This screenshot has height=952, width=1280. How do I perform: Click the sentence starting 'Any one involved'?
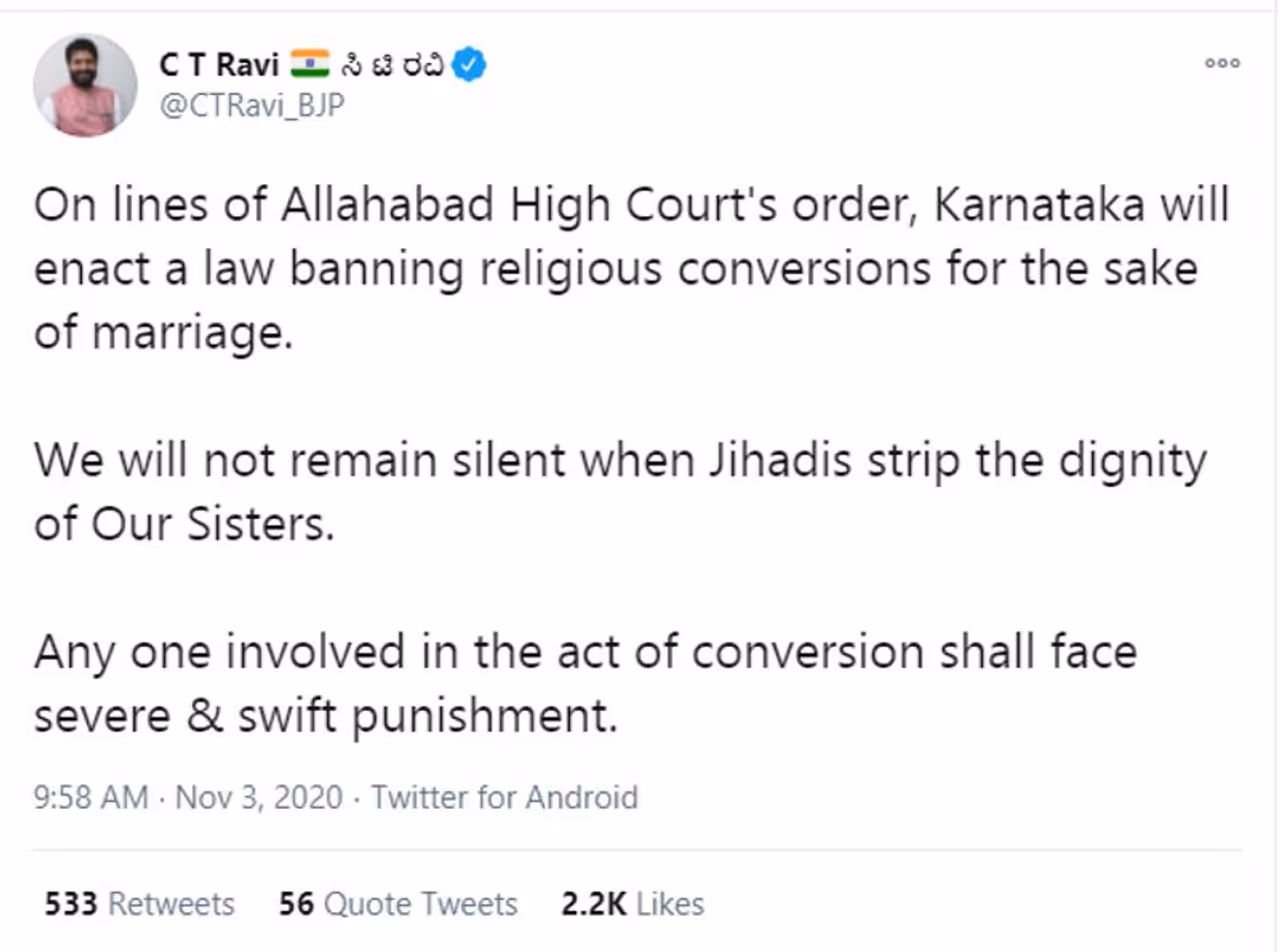(585, 653)
